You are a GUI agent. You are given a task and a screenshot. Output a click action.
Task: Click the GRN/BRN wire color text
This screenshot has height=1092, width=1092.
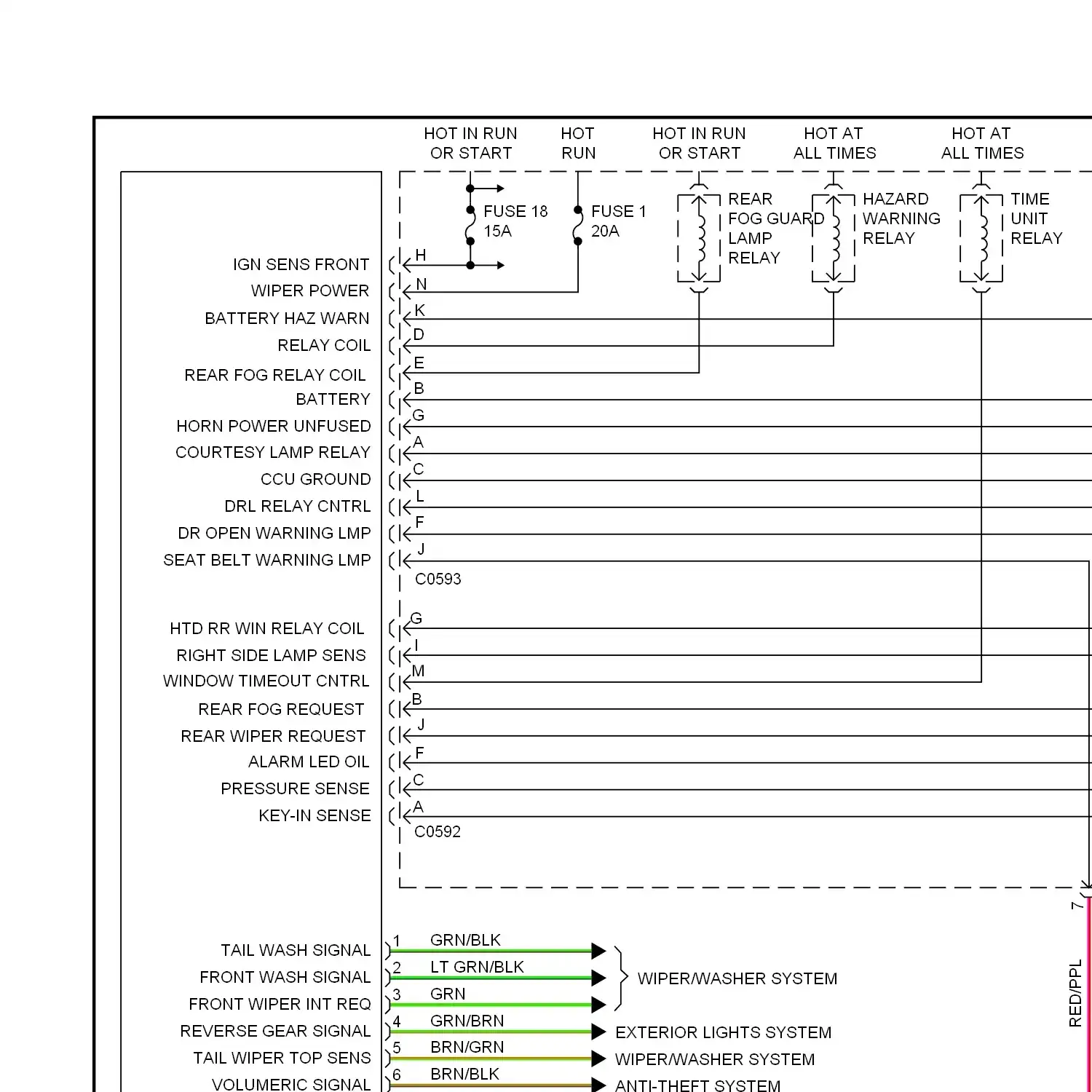click(467, 1021)
